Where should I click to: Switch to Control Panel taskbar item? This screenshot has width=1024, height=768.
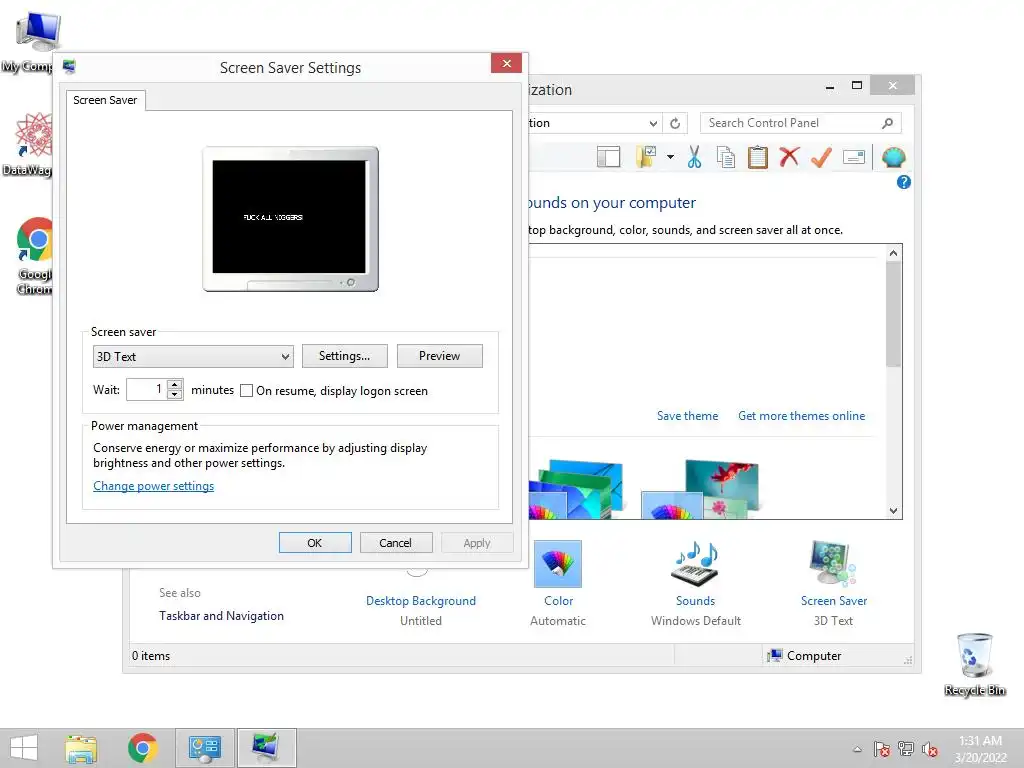(x=204, y=748)
